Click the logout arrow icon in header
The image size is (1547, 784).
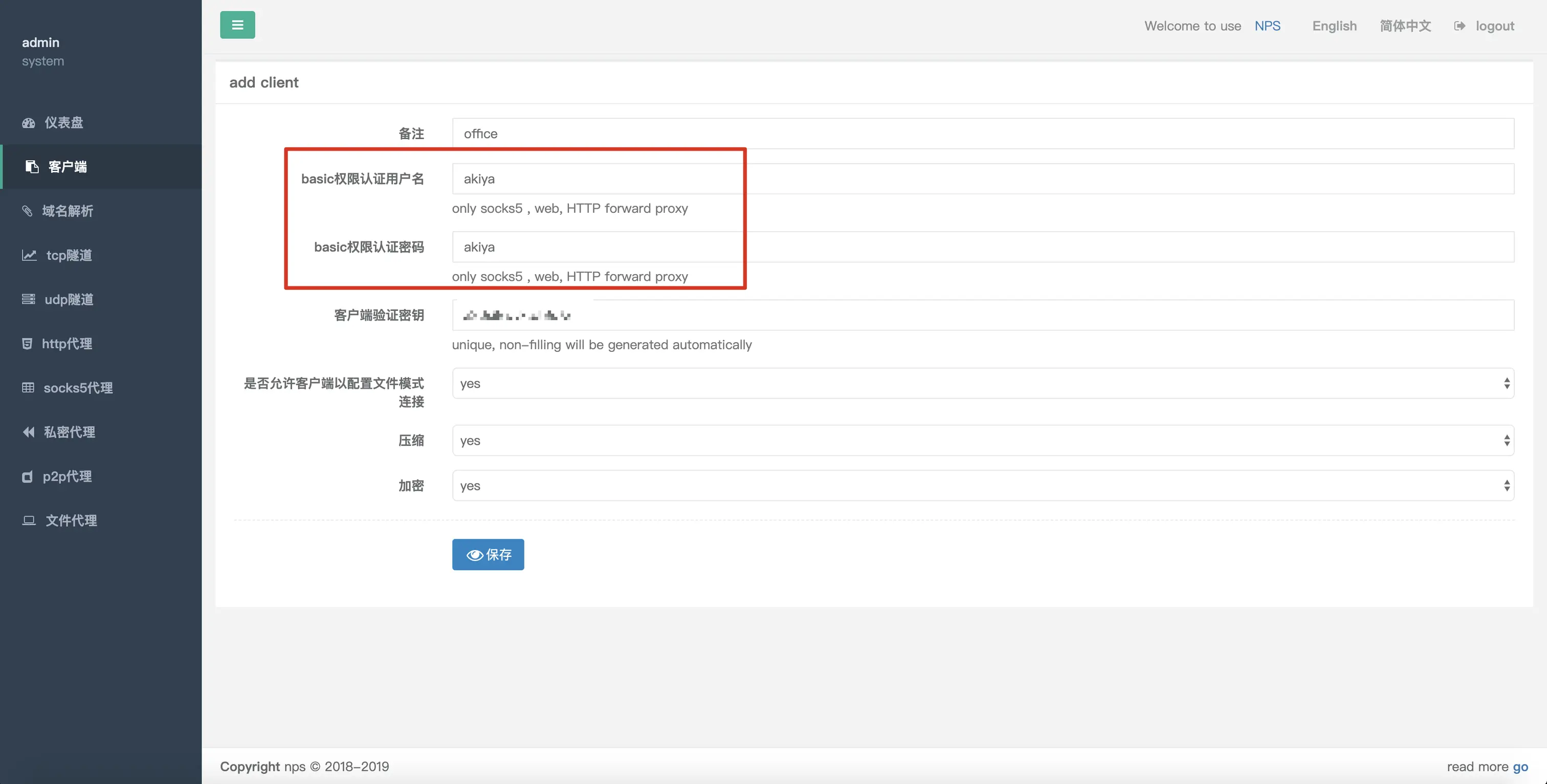point(1460,26)
